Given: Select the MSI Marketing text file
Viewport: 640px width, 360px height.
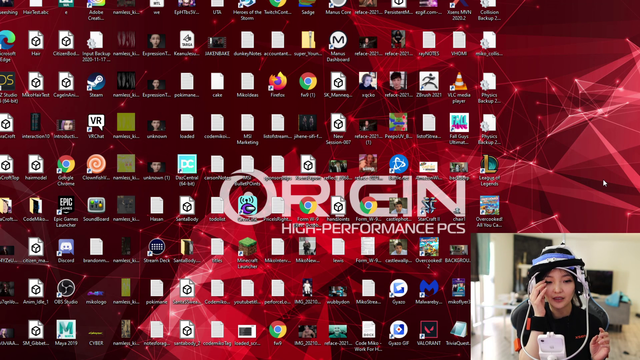Looking at the screenshot, I should tap(247, 123).
